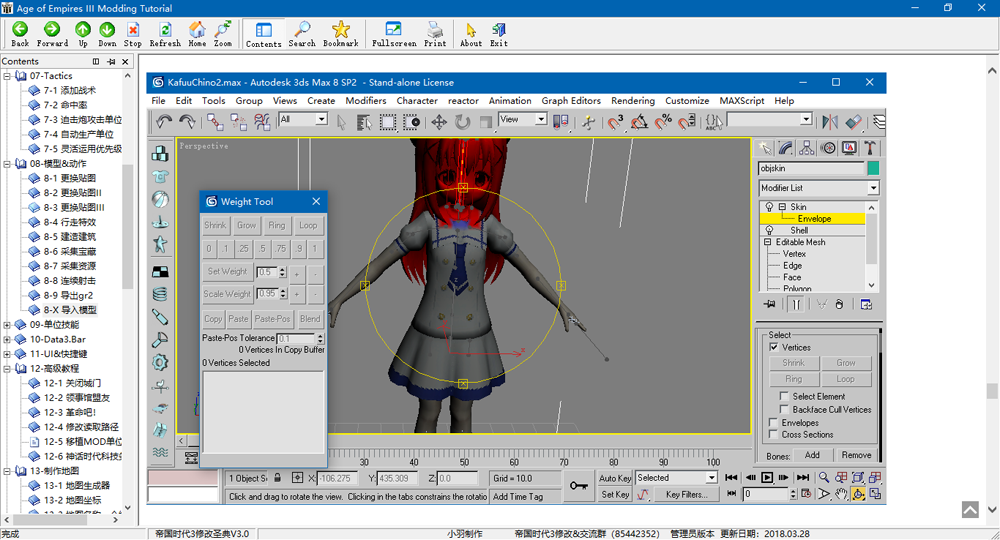
Task: Toggle the Envelopes checkbox
Action: pyautogui.click(x=774, y=423)
